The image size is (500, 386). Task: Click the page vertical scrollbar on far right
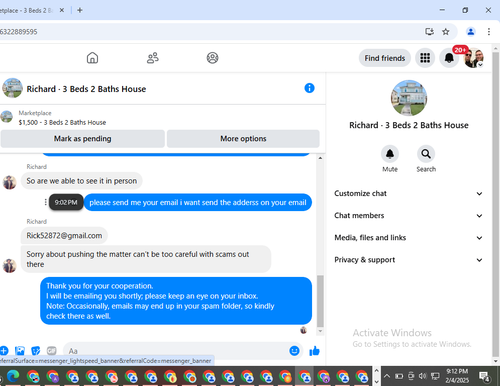(x=495, y=204)
